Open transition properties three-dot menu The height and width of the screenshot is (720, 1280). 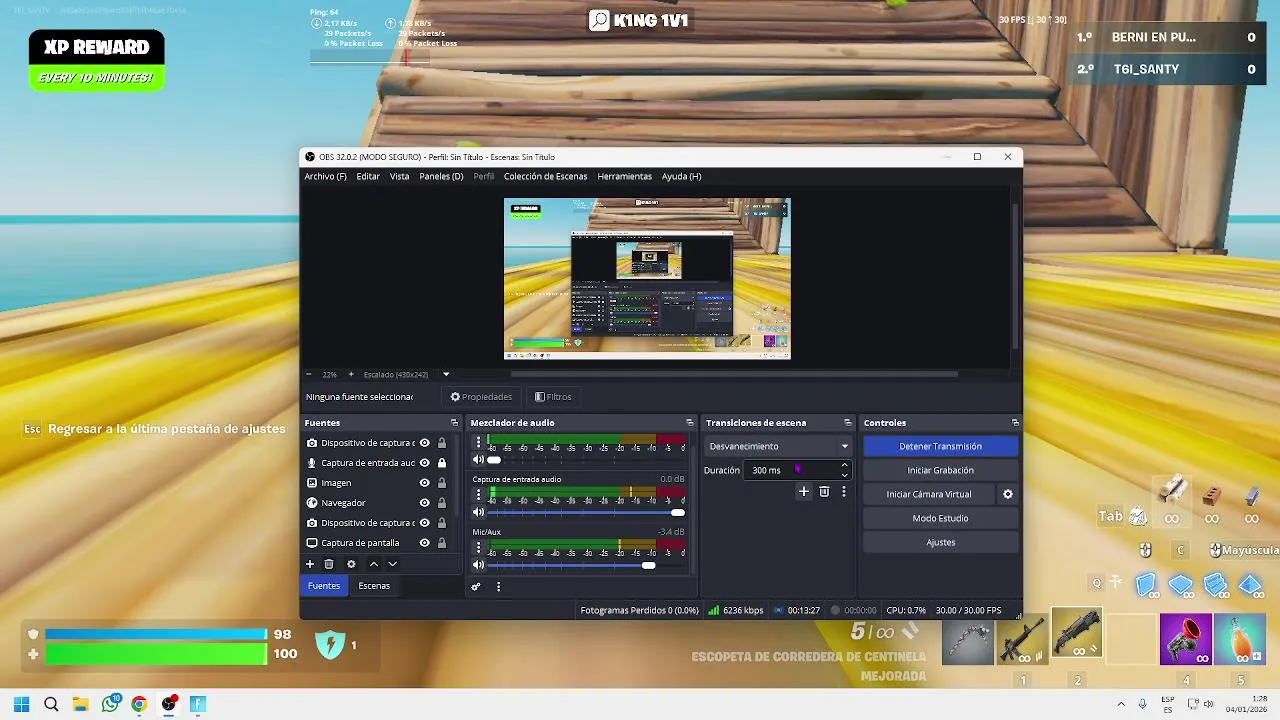coord(843,492)
